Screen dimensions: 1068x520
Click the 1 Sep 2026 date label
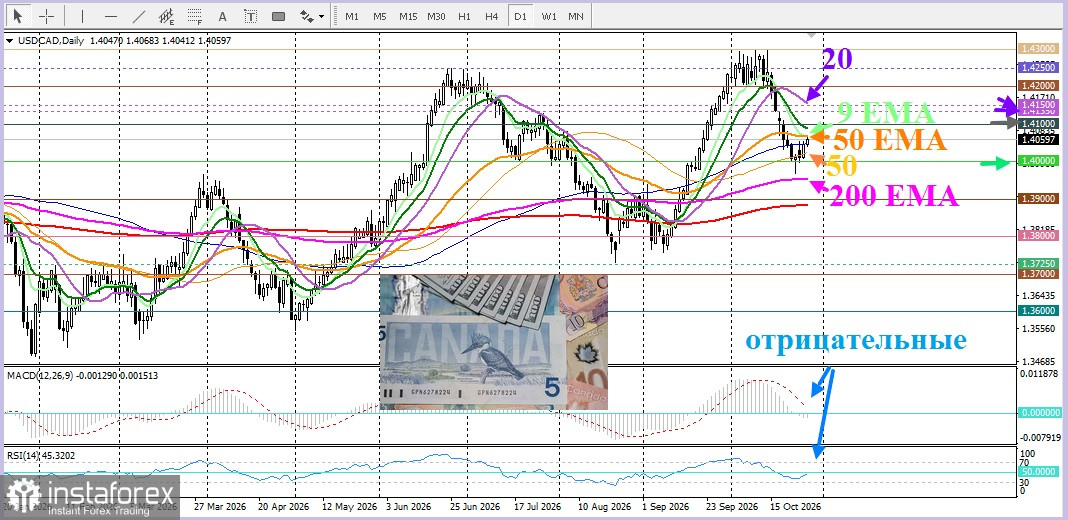[666, 508]
